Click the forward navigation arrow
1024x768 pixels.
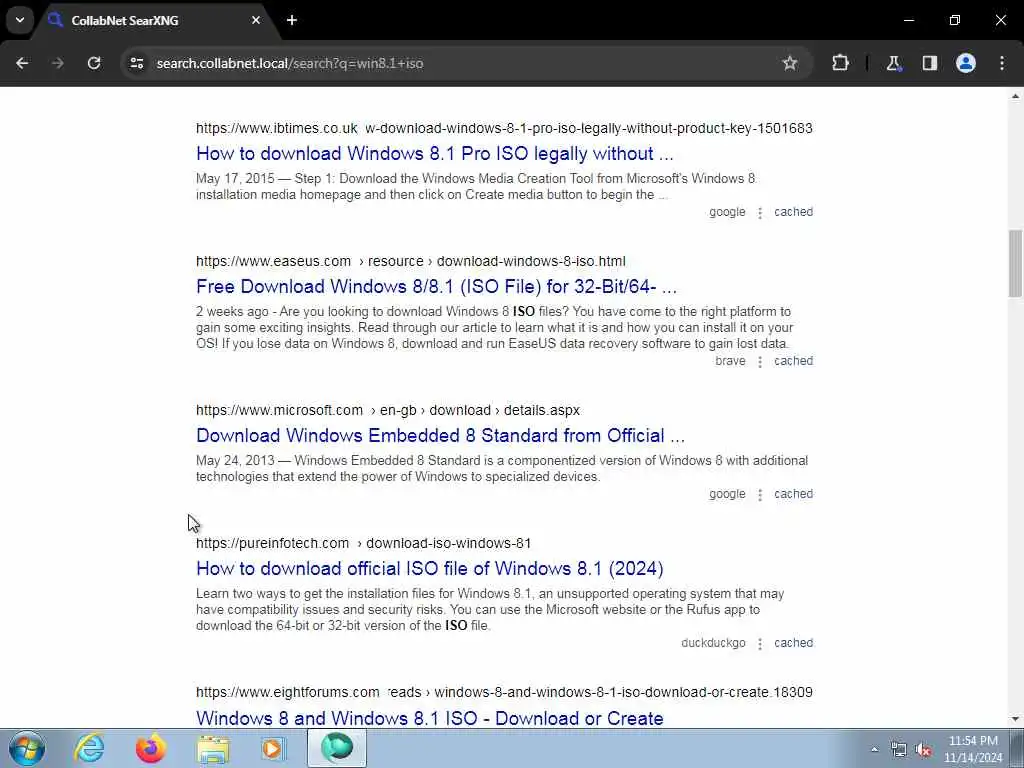58,63
